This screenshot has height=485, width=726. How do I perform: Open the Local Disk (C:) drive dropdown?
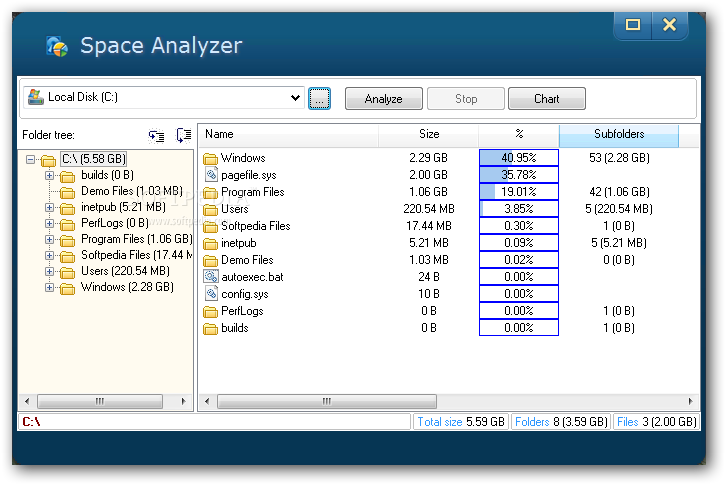(x=295, y=98)
